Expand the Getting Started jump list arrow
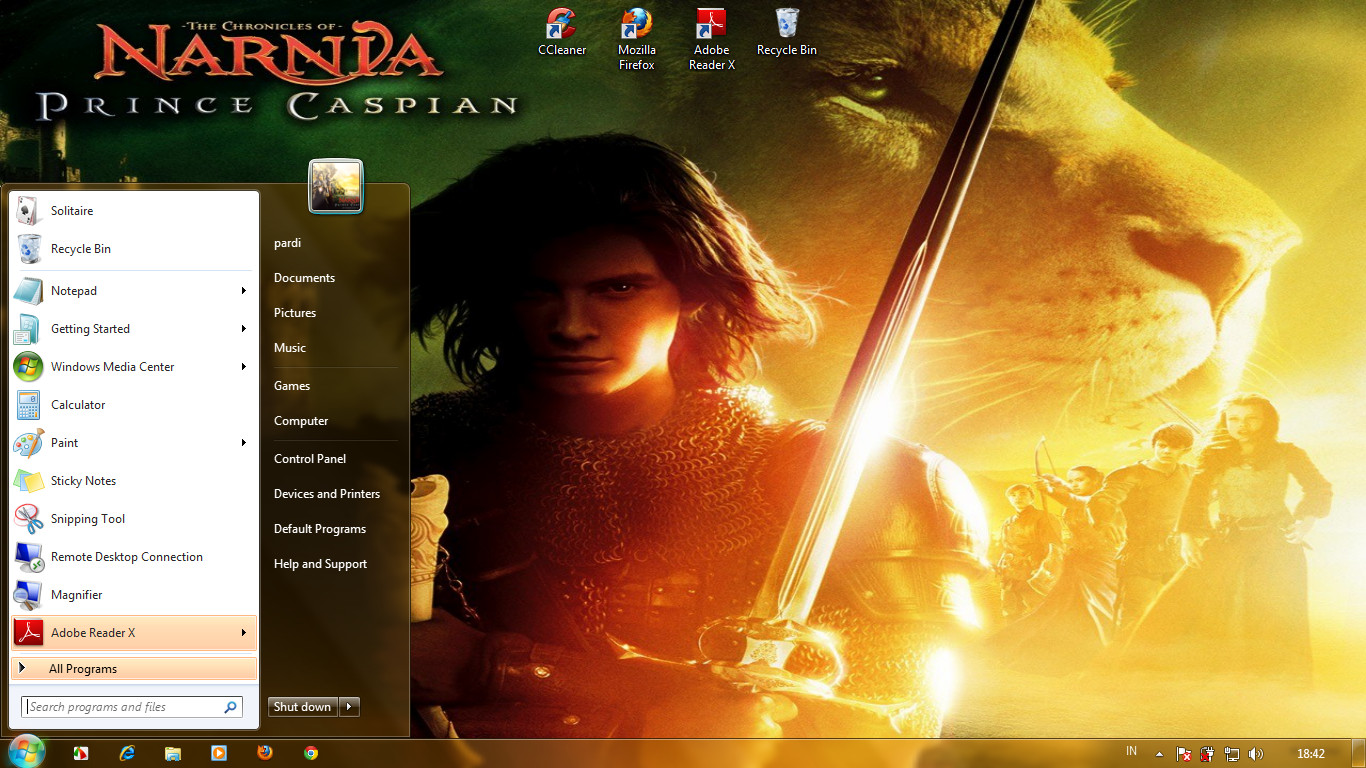 (243, 329)
